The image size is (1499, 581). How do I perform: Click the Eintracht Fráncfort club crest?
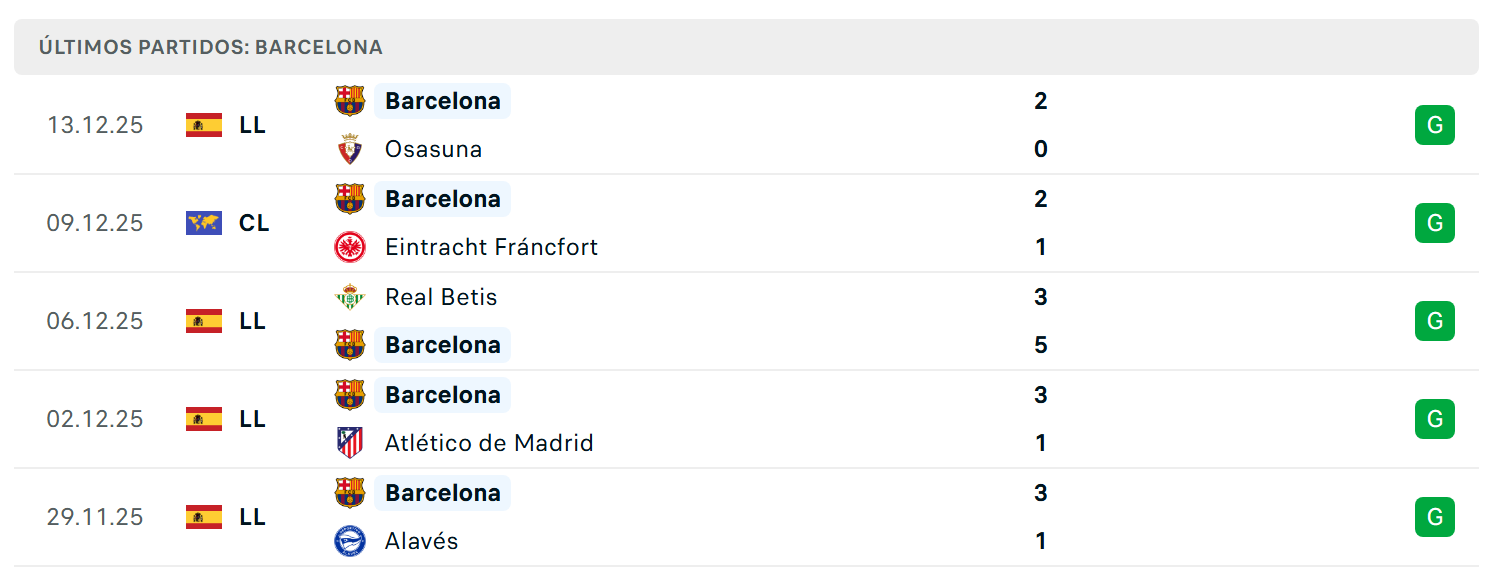point(350,247)
